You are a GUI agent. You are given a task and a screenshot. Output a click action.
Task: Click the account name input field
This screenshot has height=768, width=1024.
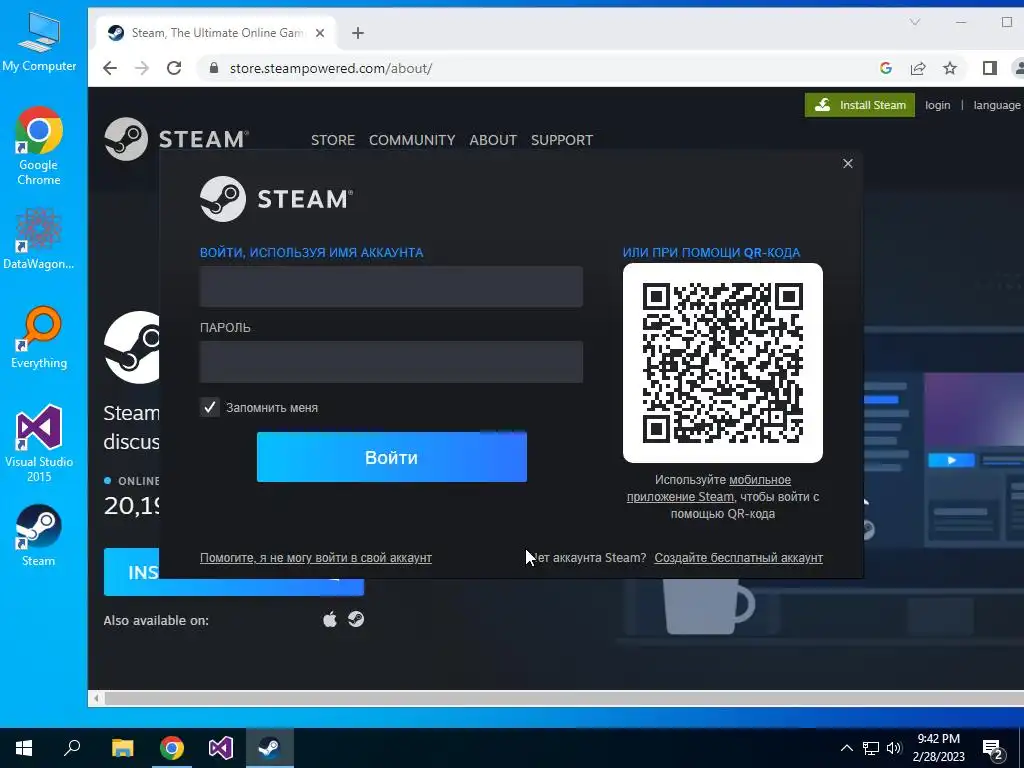tap(391, 286)
